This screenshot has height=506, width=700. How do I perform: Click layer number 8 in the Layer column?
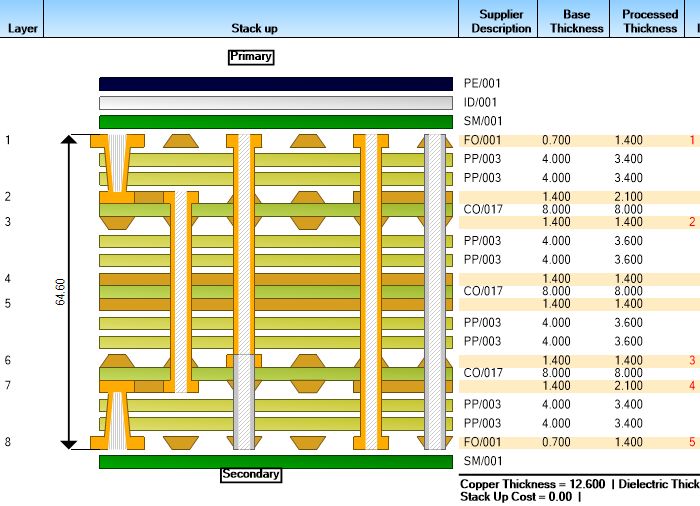pos(8,442)
